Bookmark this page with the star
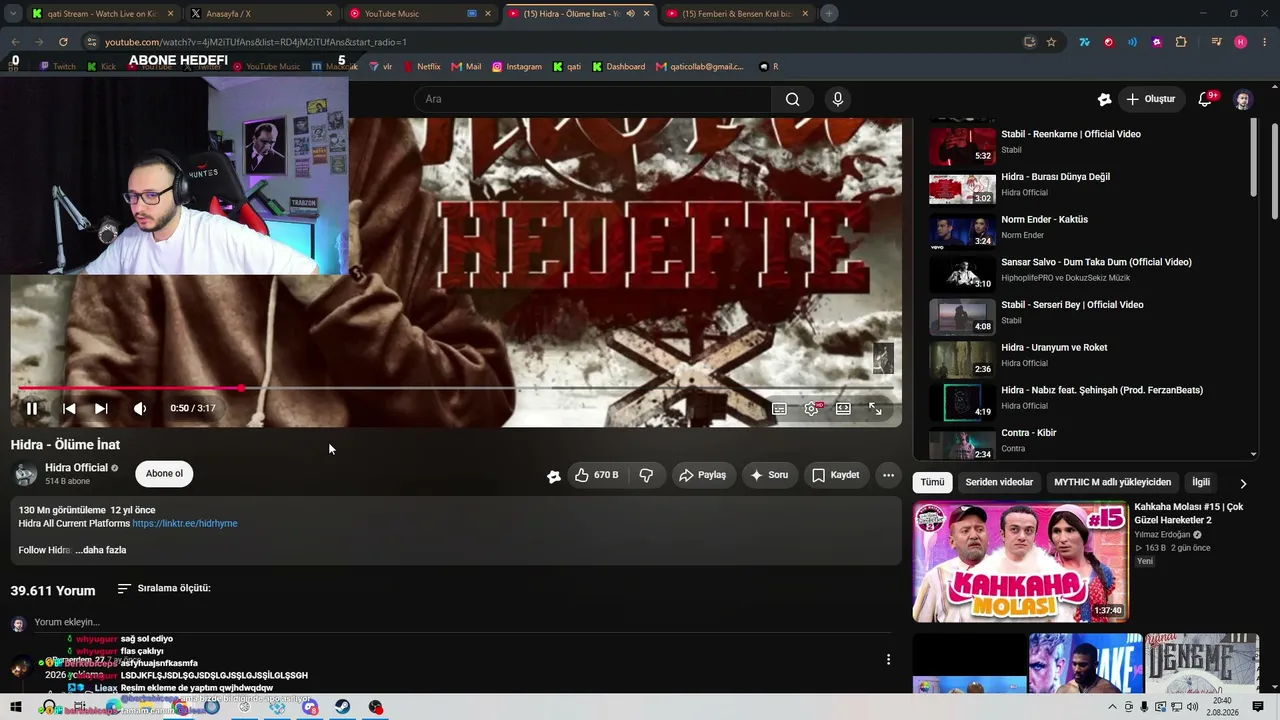 tap(1051, 42)
